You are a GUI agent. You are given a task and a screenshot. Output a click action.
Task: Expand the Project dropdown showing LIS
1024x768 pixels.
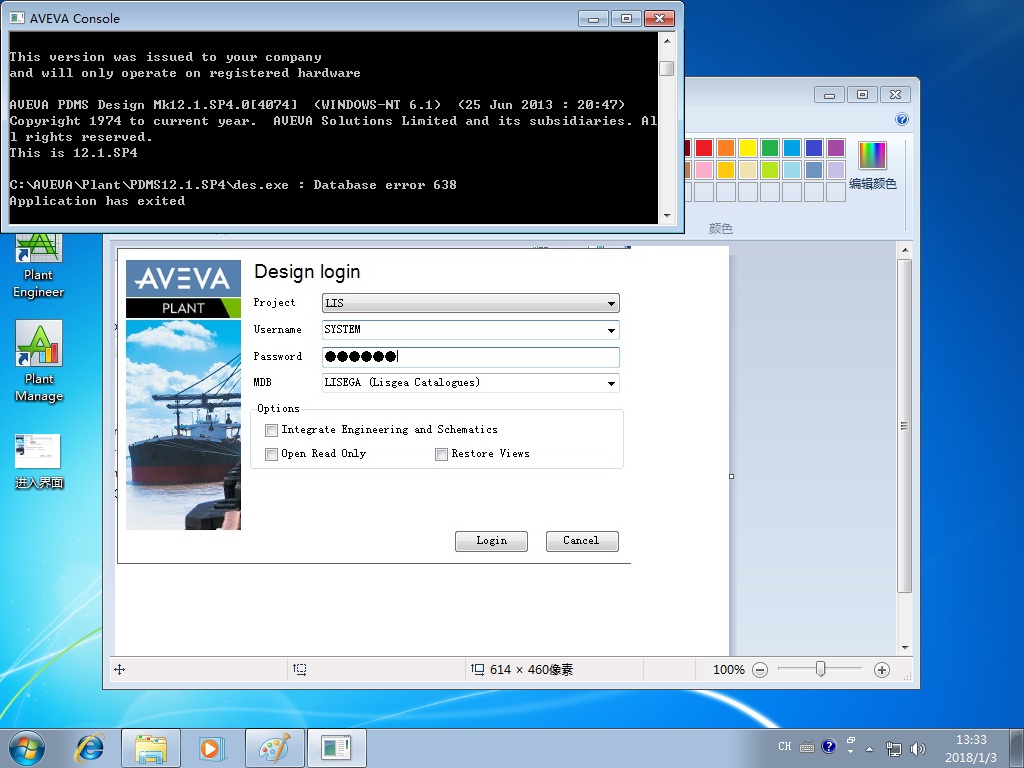pos(611,303)
